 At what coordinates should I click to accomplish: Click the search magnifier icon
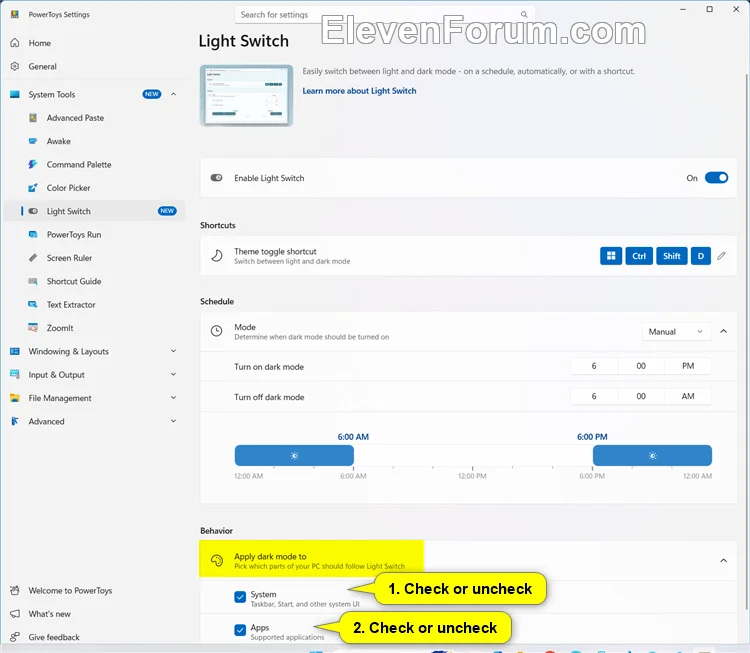point(524,15)
